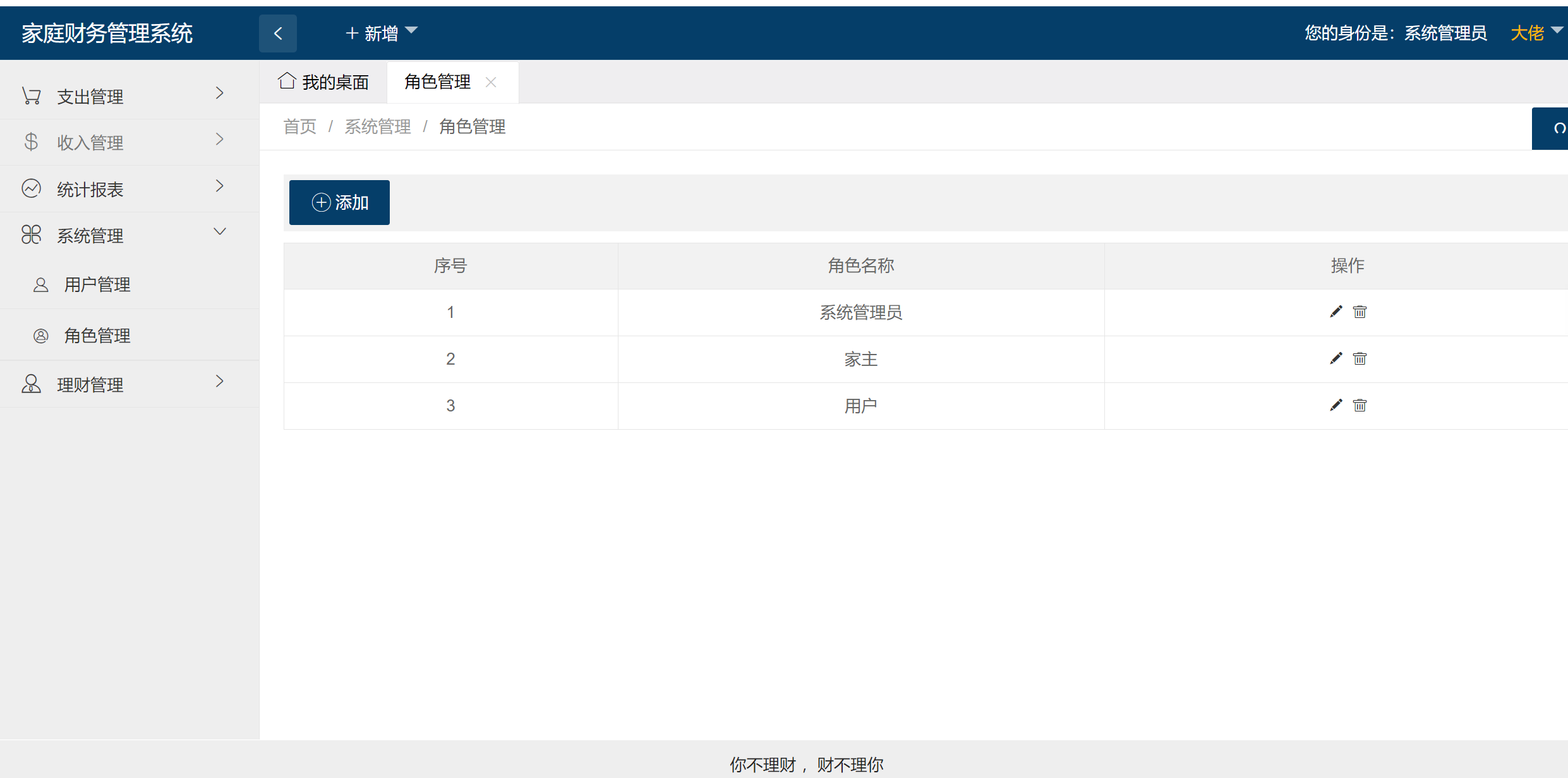Screen dimensions: 1568x778
Task: Click trash icon in 系统管理员 row
Action: (1360, 312)
